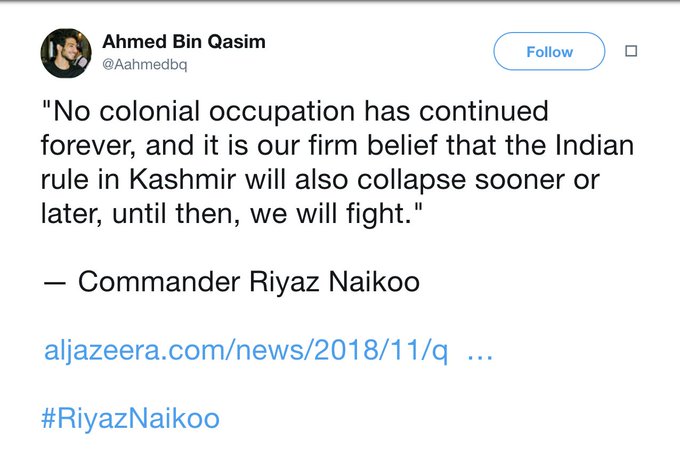Follow Ahmed Bin Qasim

click(x=550, y=52)
